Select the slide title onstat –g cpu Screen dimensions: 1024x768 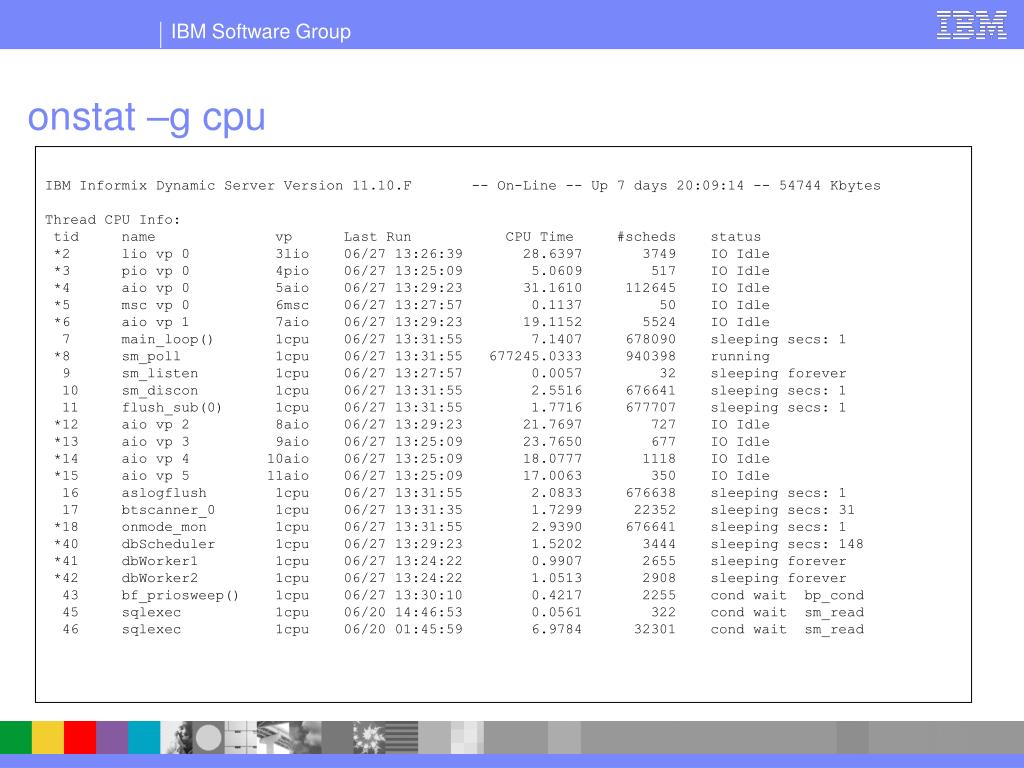pyautogui.click(x=146, y=117)
